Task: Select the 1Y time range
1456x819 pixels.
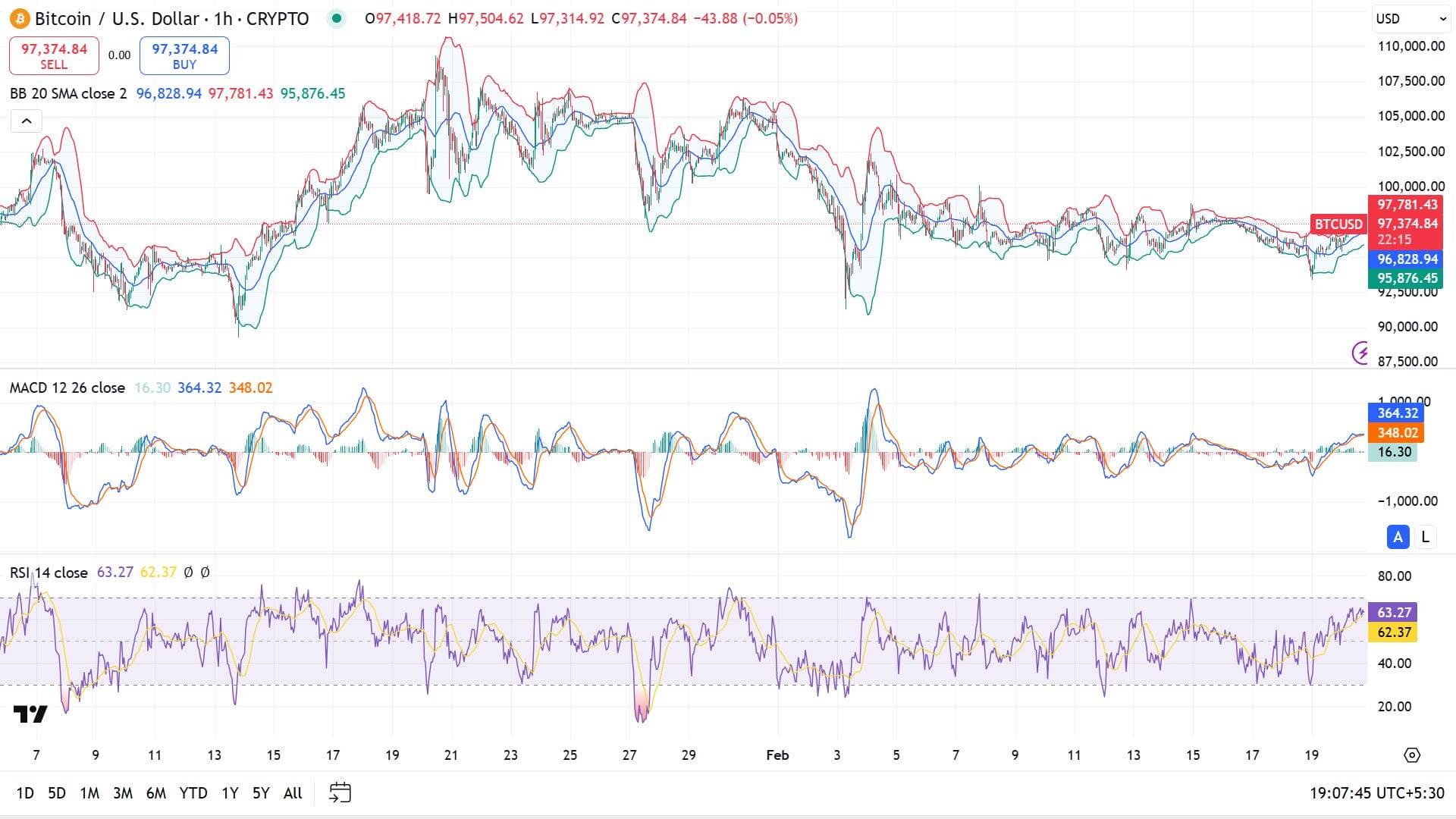Action: [230, 793]
